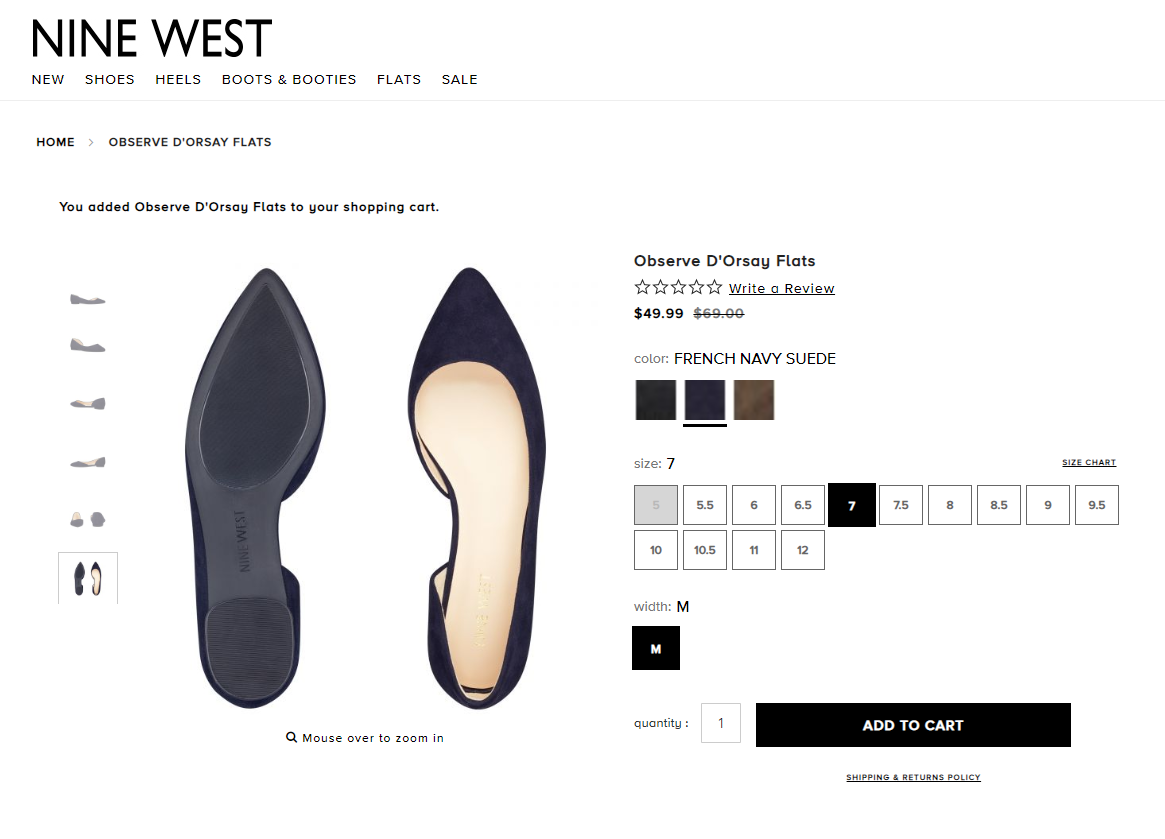
Task: Click the magnifier zoom icon below image
Action: point(291,738)
